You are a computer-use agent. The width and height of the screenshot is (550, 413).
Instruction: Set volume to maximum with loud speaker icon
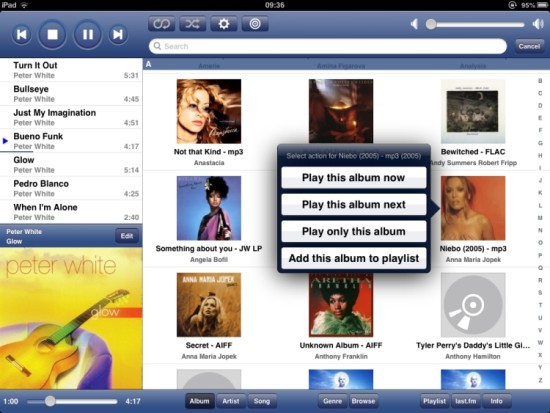538,24
